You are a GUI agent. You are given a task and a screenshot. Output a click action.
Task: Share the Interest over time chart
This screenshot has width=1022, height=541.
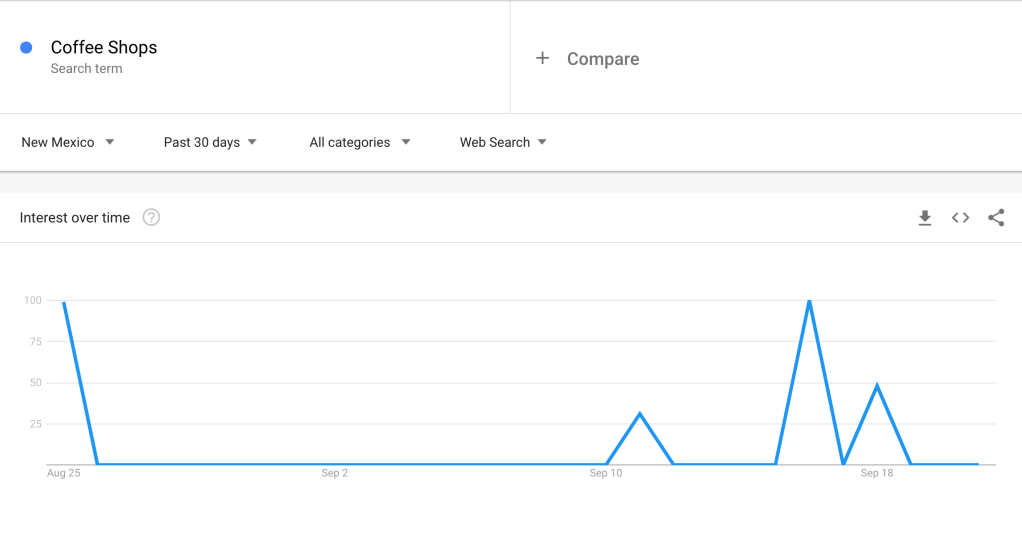tap(996, 218)
